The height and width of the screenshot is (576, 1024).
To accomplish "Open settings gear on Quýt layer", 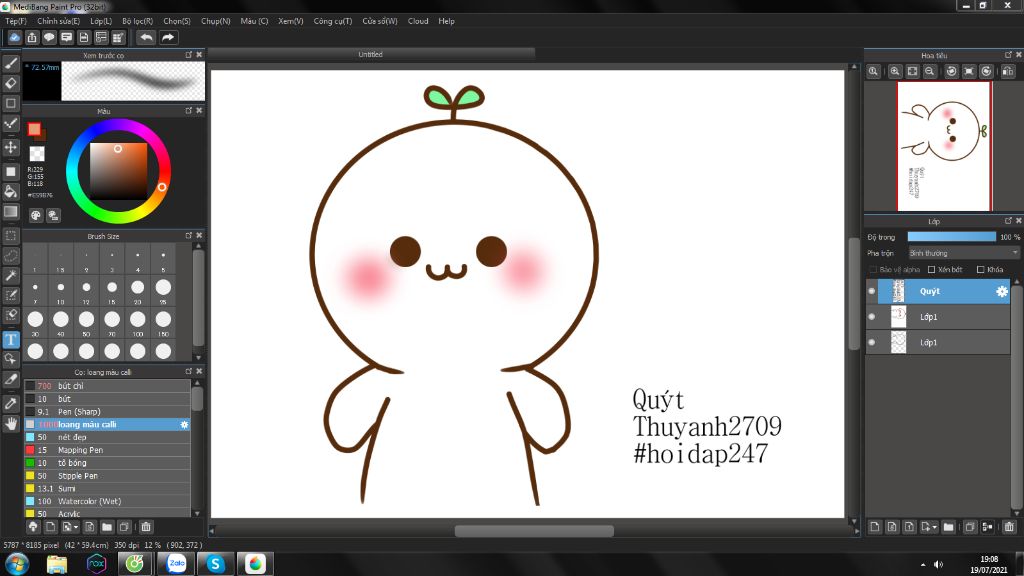I will 1001,291.
